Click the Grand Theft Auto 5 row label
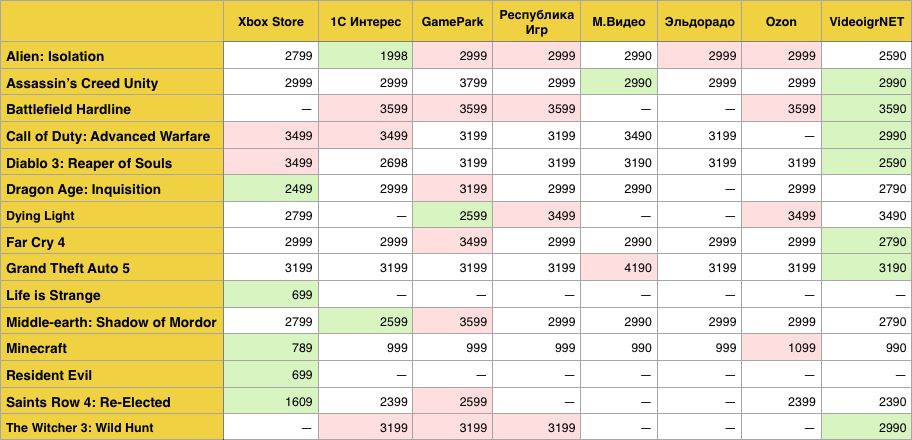This screenshot has width=912, height=440. [68, 268]
